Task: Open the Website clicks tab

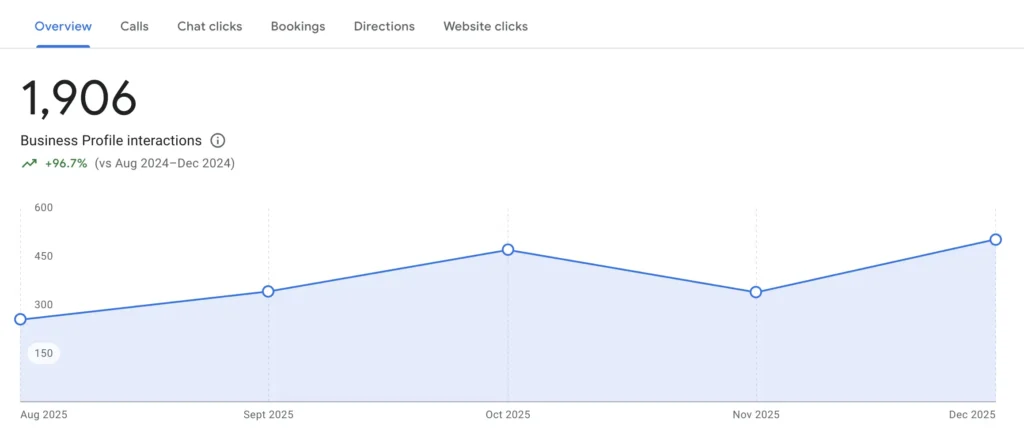Action: click(x=486, y=26)
